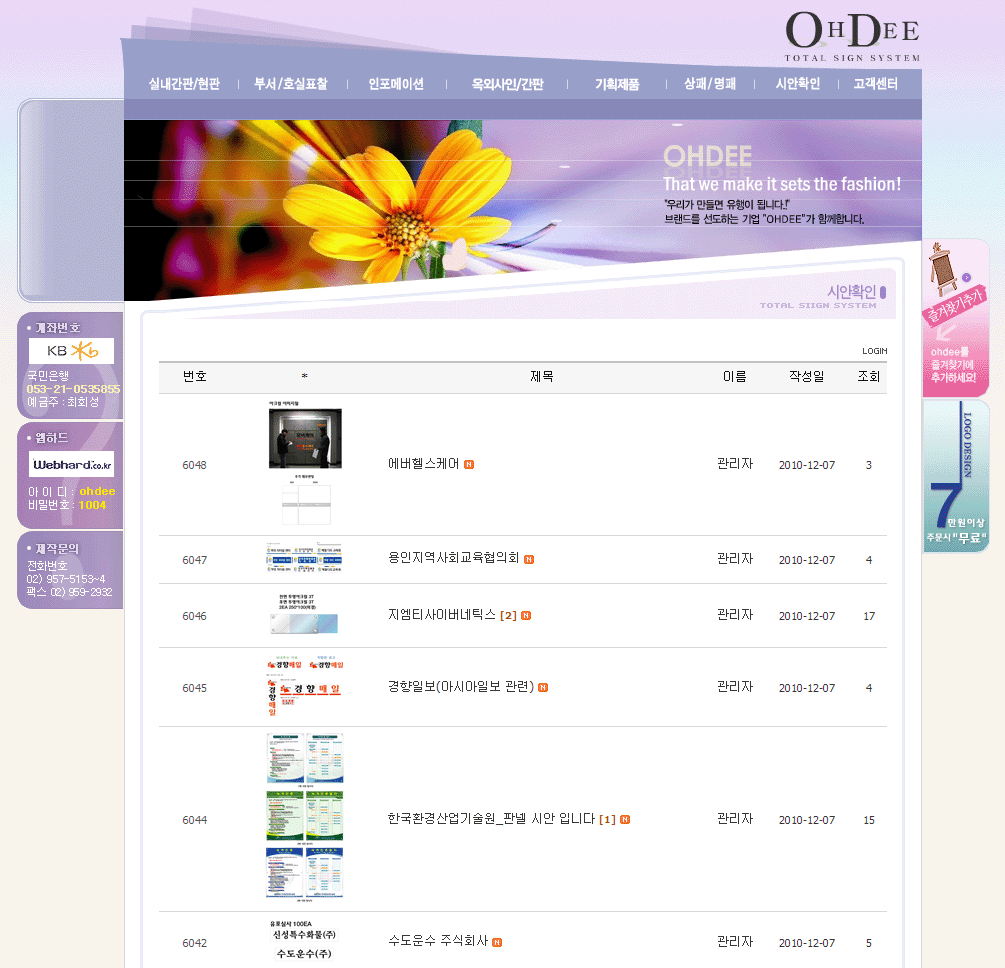Image resolution: width=1005 pixels, height=968 pixels.
Task: Click the 이름 column header
Action: pyautogui.click(x=735, y=376)
